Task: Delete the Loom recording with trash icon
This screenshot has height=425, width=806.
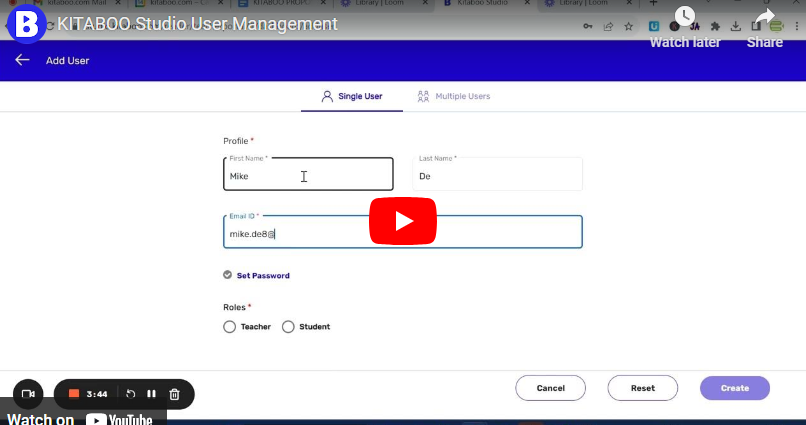Action: (x=174, y=394)
